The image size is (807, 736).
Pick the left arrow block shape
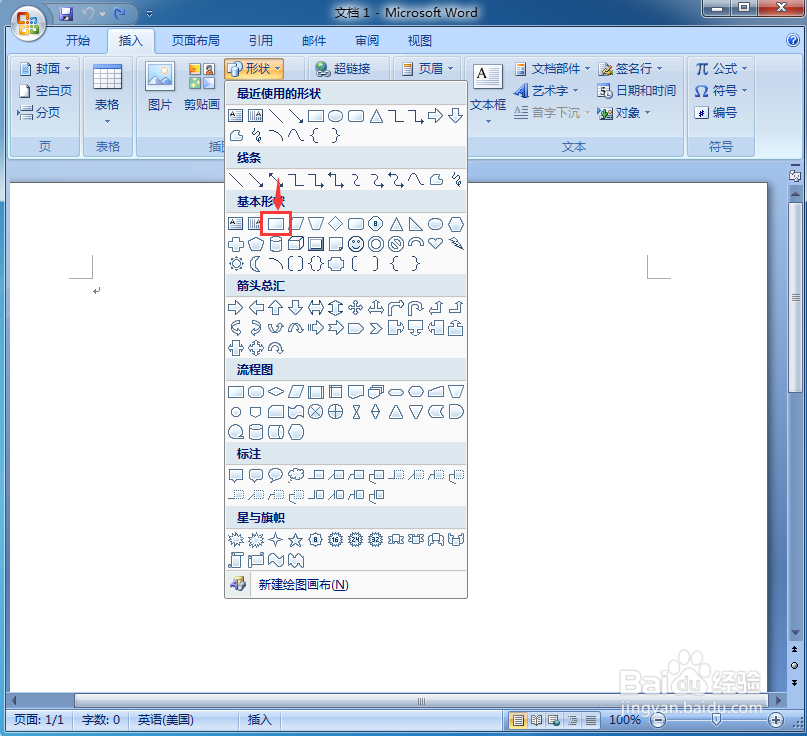256,308
